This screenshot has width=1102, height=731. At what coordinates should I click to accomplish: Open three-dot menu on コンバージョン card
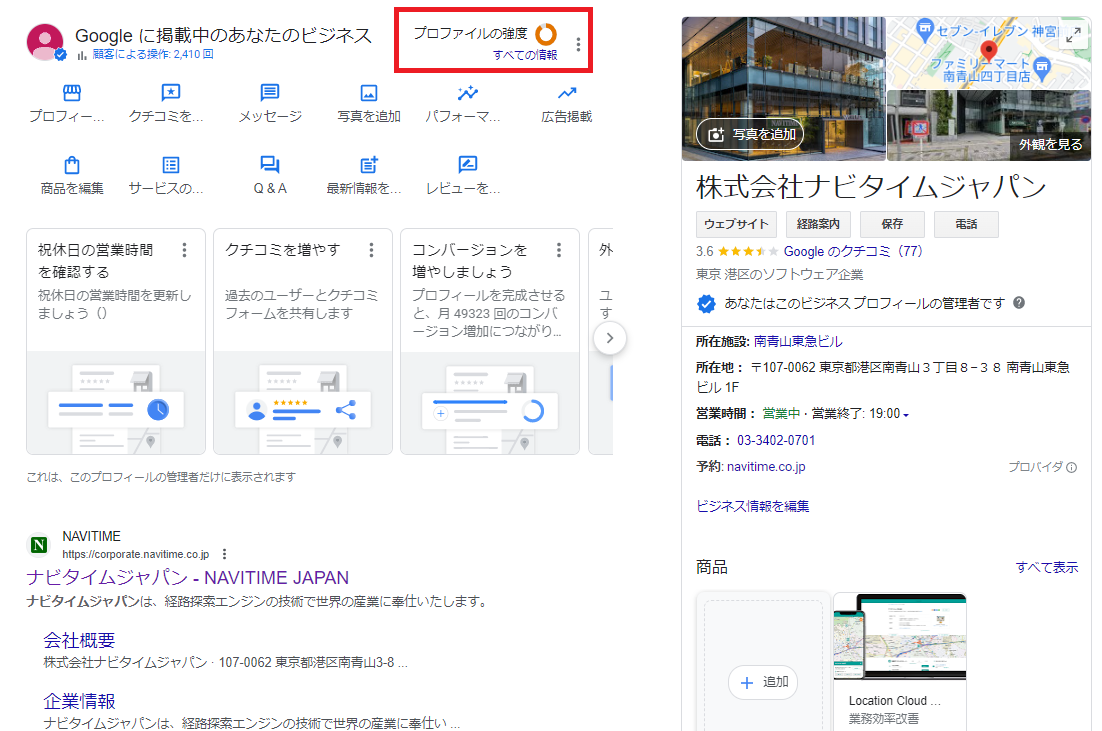pos(559,250)
